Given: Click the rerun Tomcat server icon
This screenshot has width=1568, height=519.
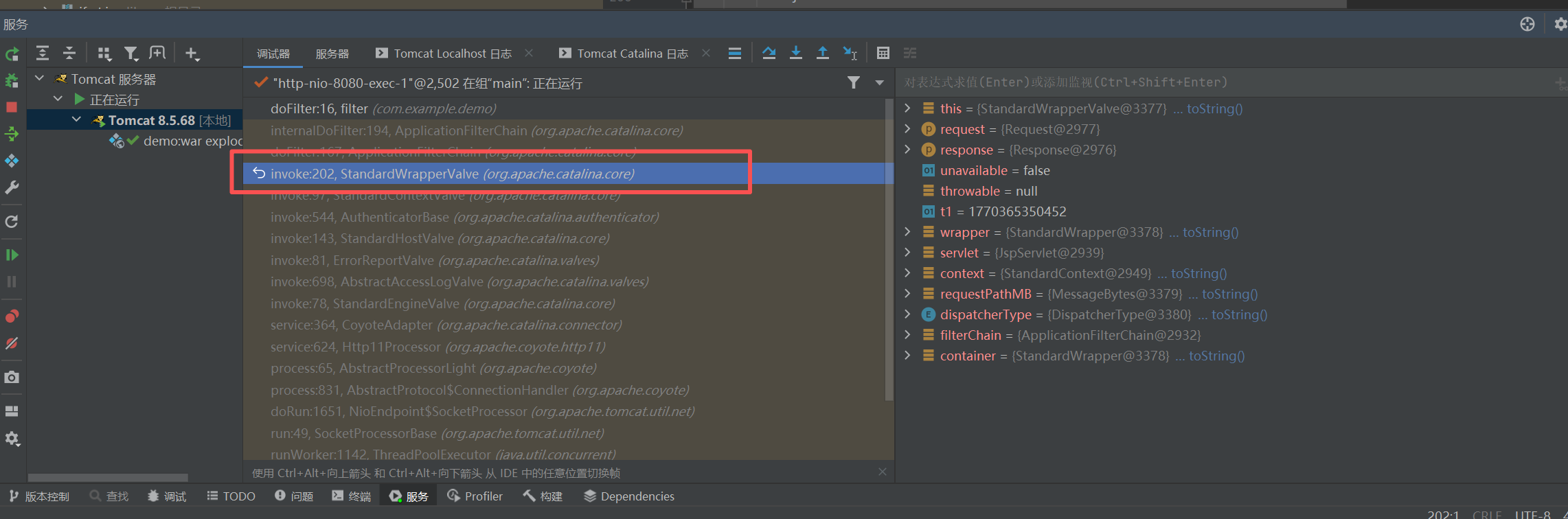Looking at the screenshot, I should tap(12, 54).
